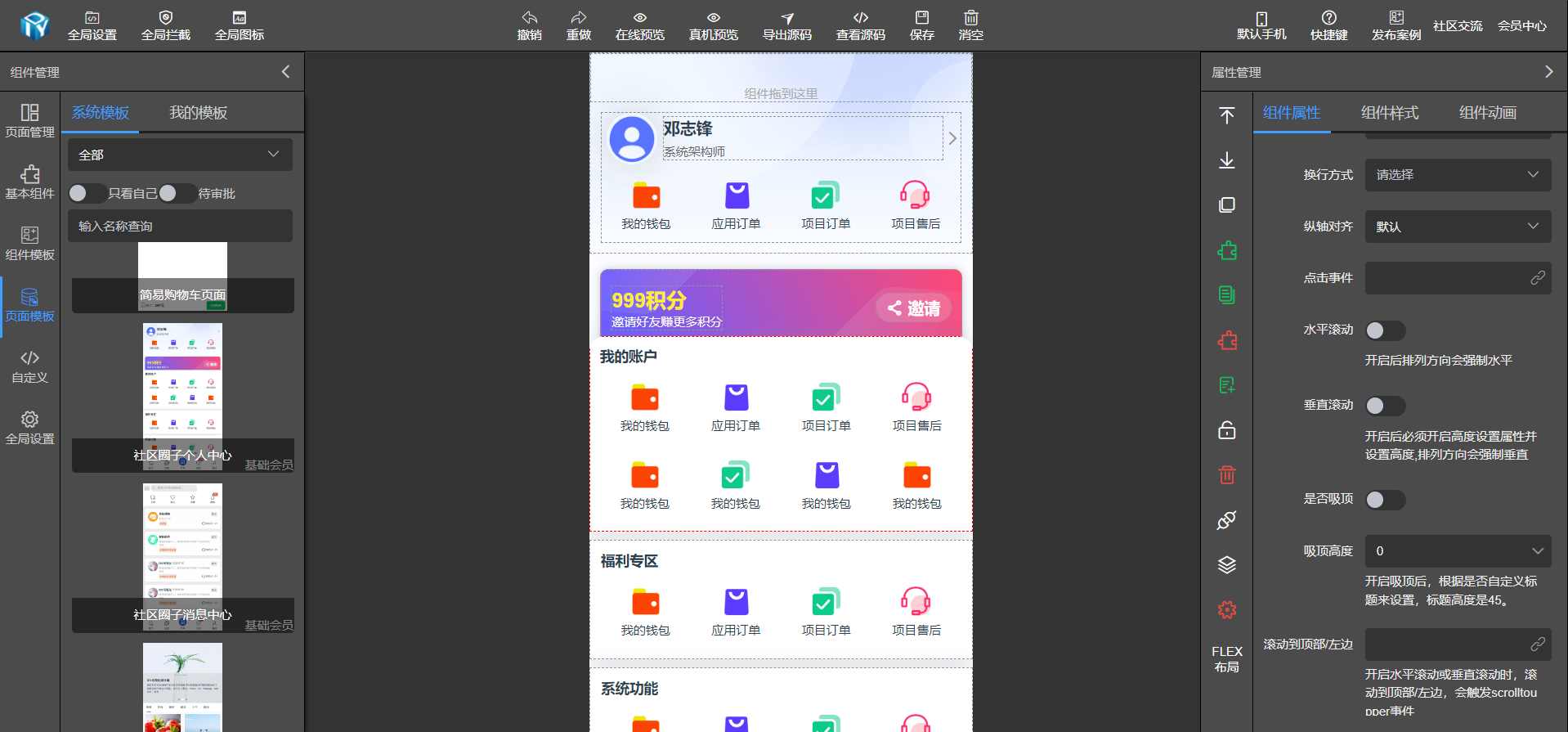Image resolution: width=1568 pixels, height=732 pixels.
Task: View code with 查看源码
Action: (861, 25)
